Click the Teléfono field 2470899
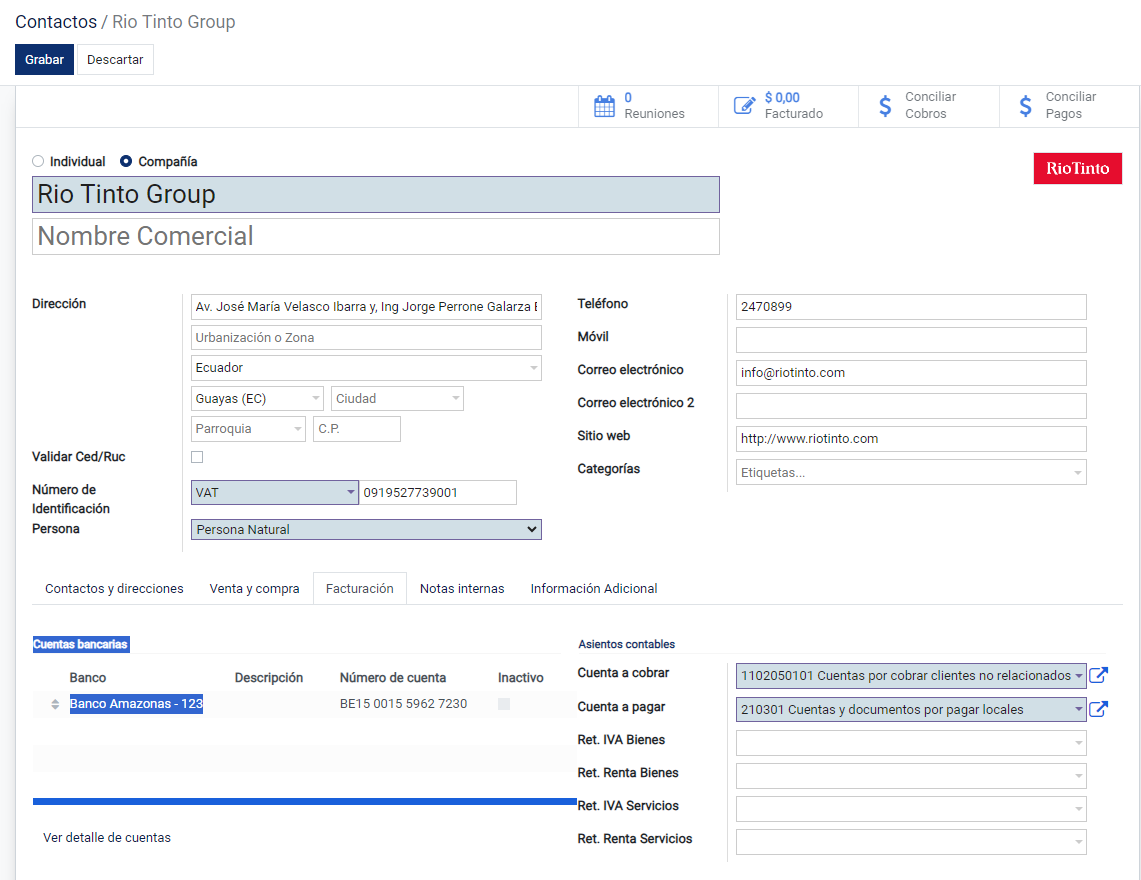The height and width of the screenshot is (880, 1141). point(911,307)
